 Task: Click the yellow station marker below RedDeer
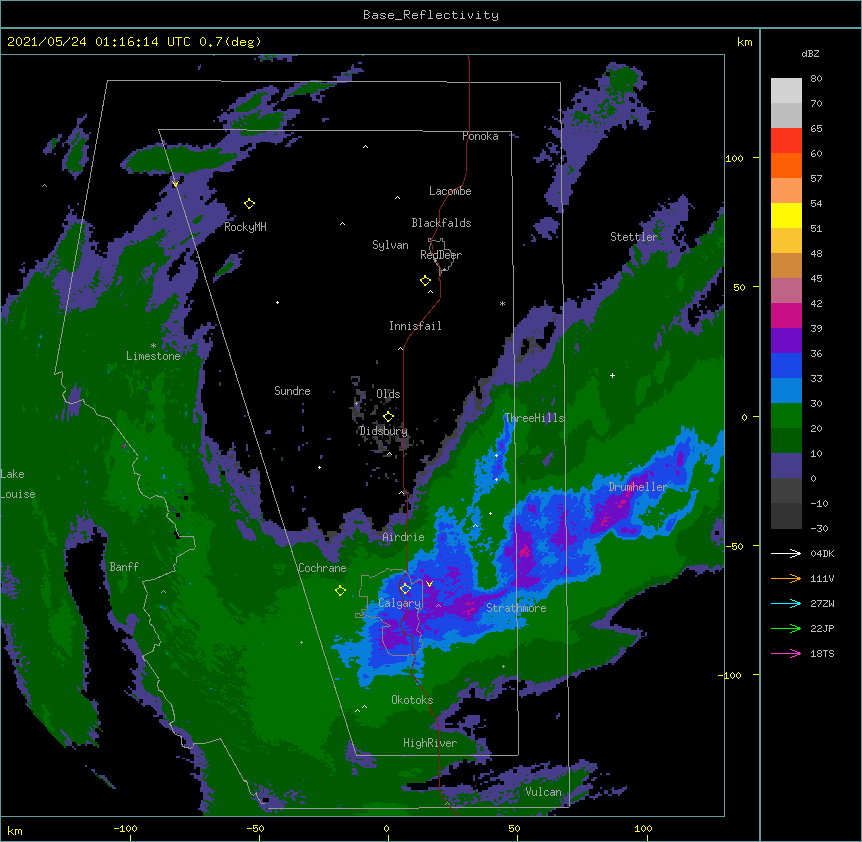[425, 281]
